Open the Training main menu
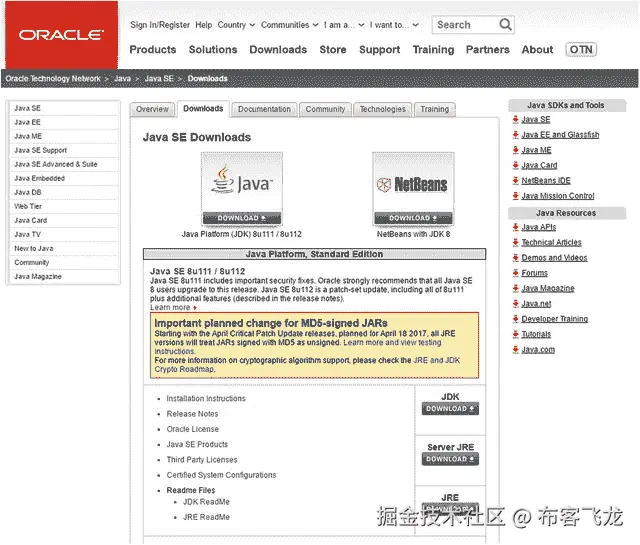Screen dimensions: 640x545 tap(433, 50)
